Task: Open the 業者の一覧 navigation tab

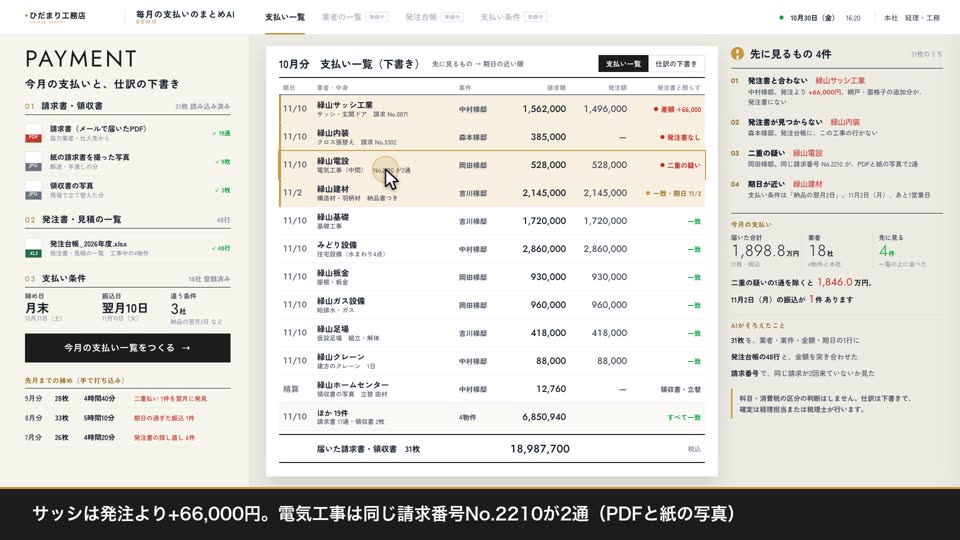Action: [355, 17]
